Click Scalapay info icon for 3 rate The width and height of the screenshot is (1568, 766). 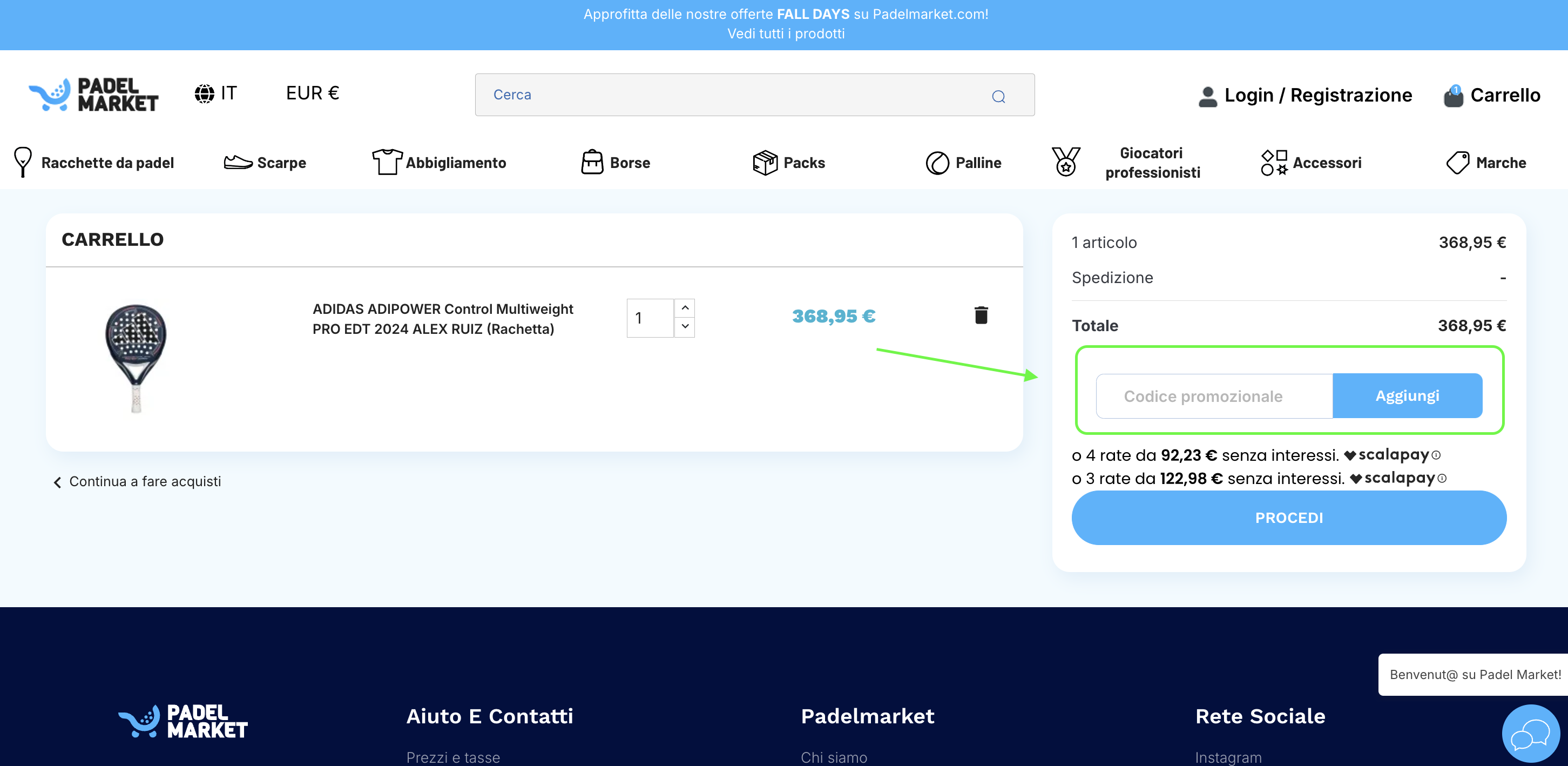coord(1442,479)
